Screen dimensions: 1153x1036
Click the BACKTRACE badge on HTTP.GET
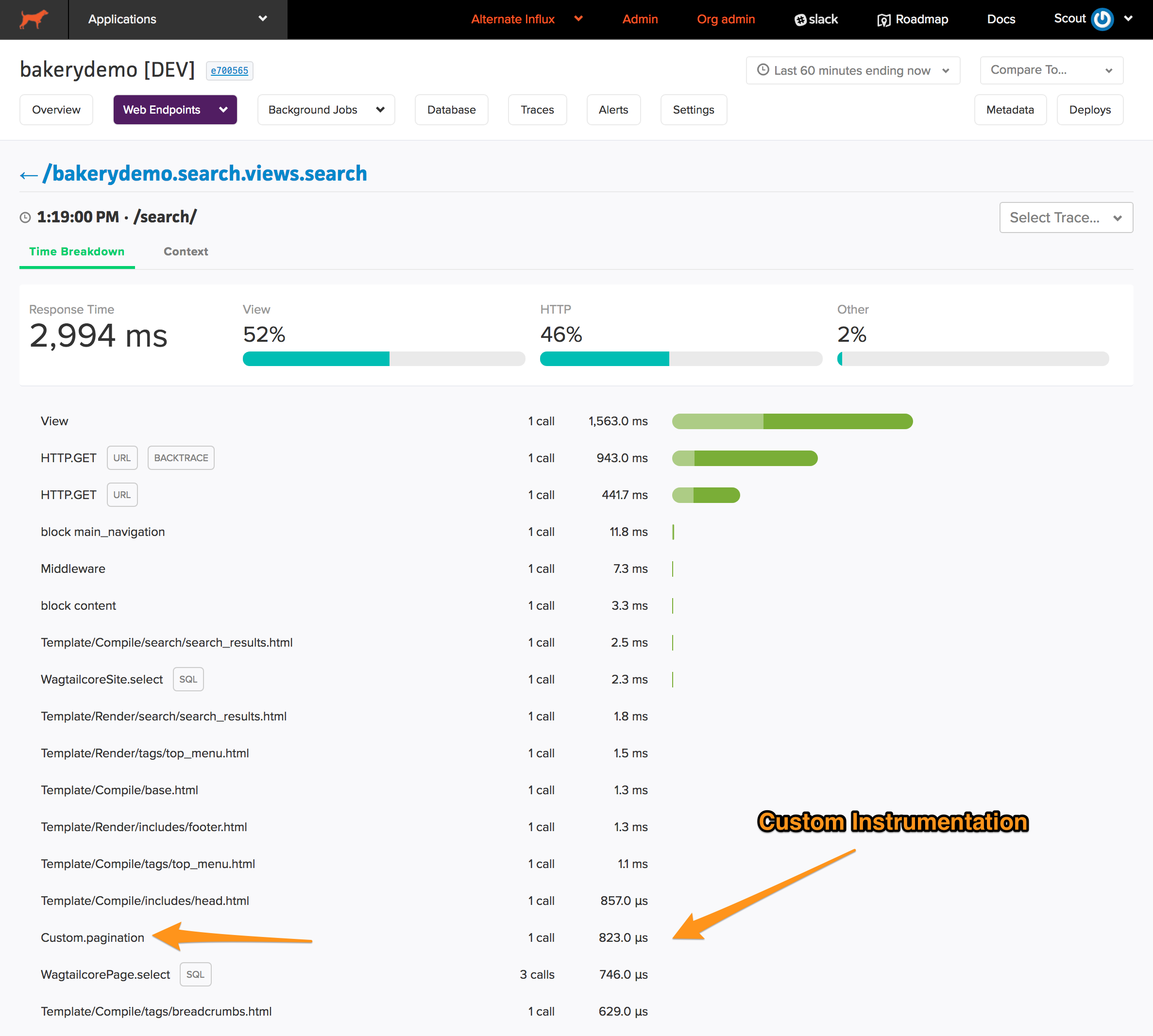[181, 458]
